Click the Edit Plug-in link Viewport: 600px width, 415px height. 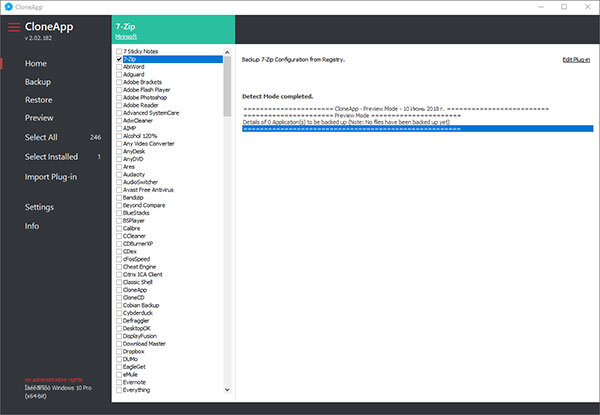click(576, 60)
